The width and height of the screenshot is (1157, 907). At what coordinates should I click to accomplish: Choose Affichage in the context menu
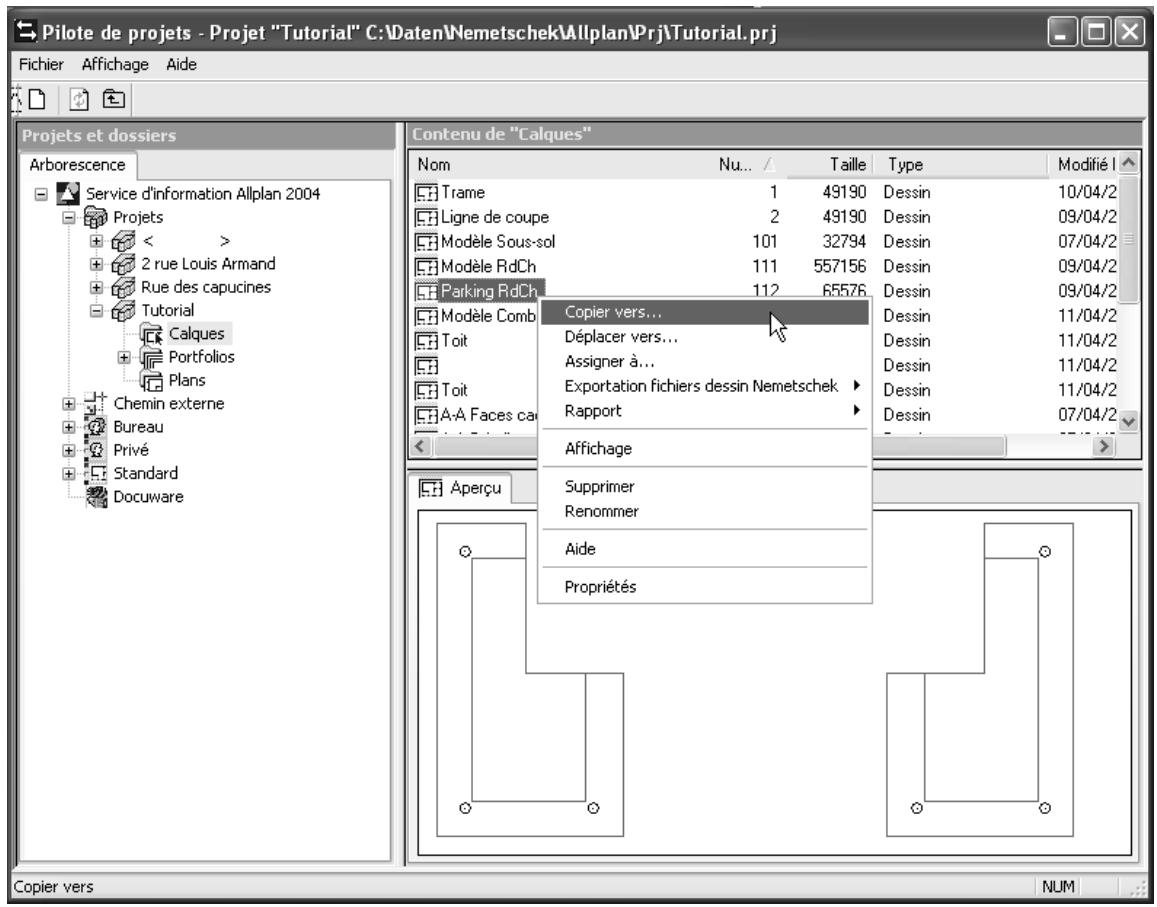pos(705,449)
